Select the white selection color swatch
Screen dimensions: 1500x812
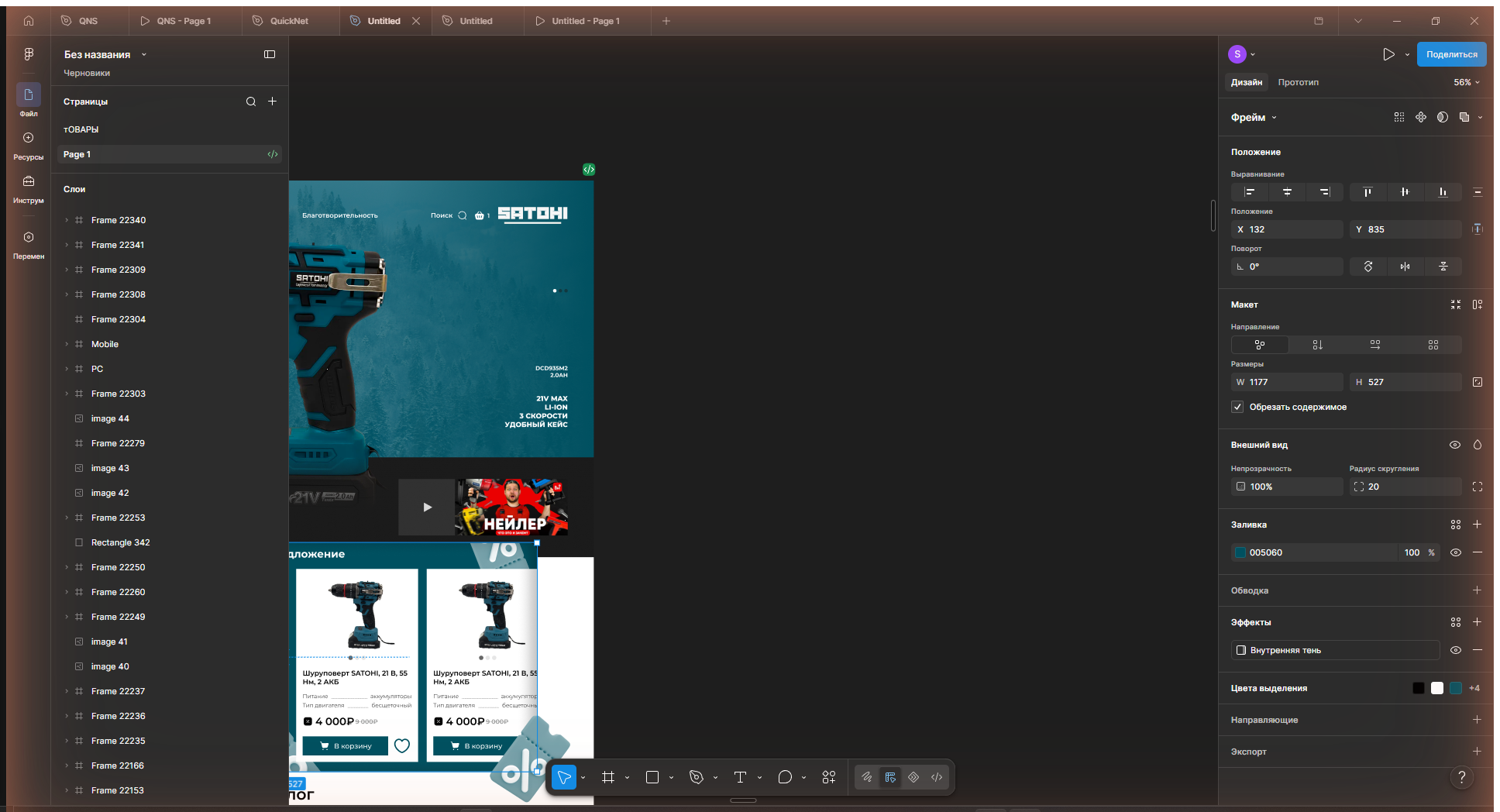pyautogui.click(x=1437, y=688)
